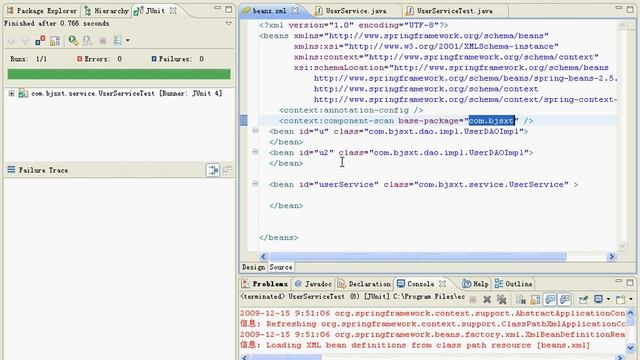Open the Outline tab
Screen dimensions: 640x360
tap(513, 284)
